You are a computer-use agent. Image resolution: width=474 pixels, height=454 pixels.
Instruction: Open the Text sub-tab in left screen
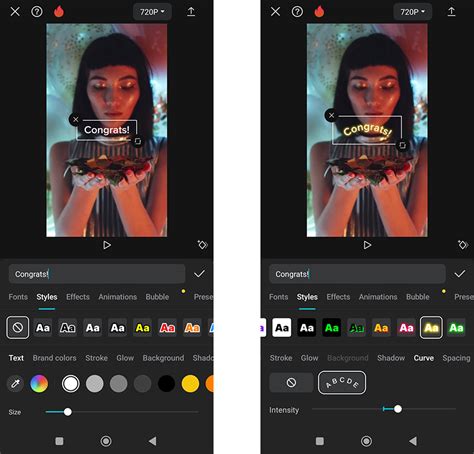[16, 358]
